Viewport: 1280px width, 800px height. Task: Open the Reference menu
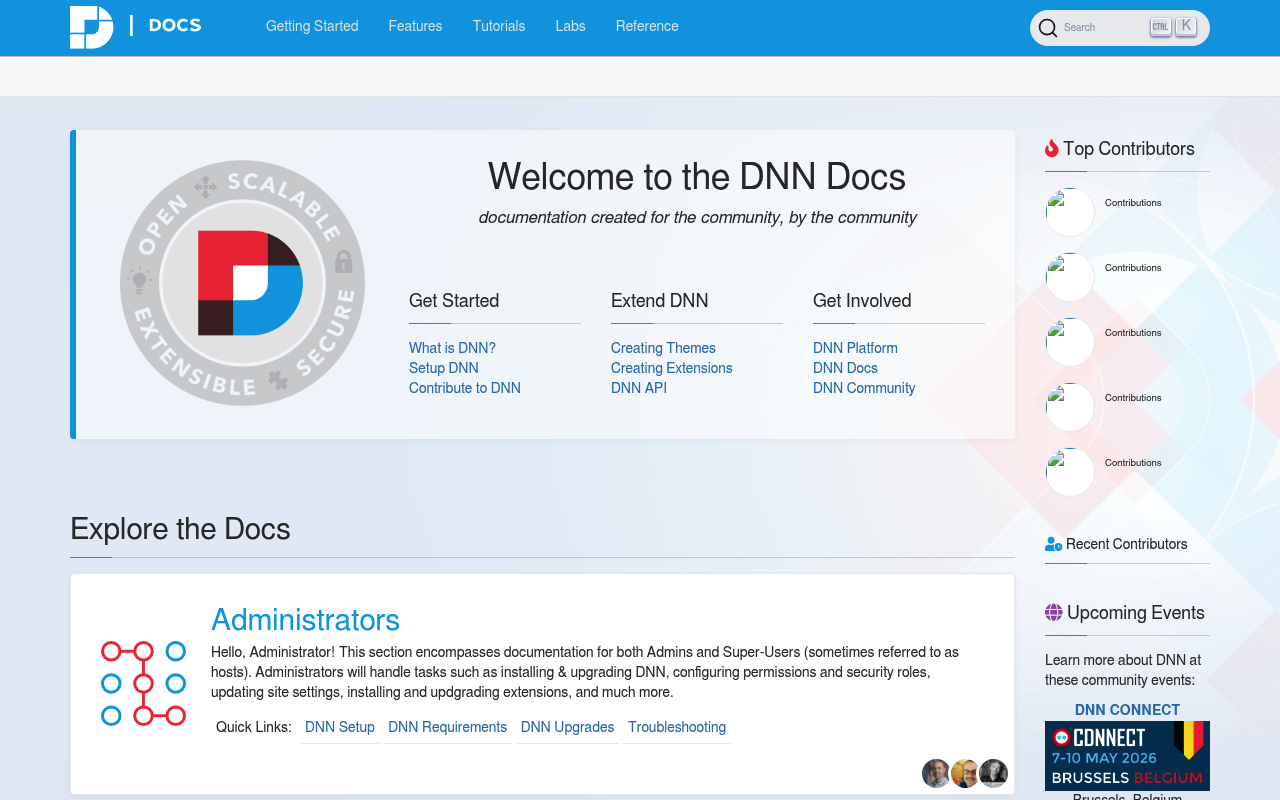[x=647, y=26]
